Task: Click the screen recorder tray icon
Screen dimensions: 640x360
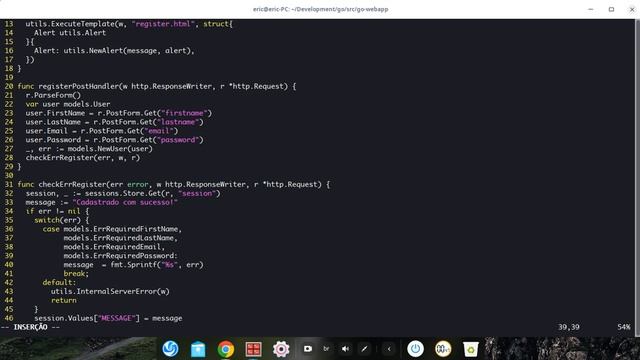Action: point(308,349)
